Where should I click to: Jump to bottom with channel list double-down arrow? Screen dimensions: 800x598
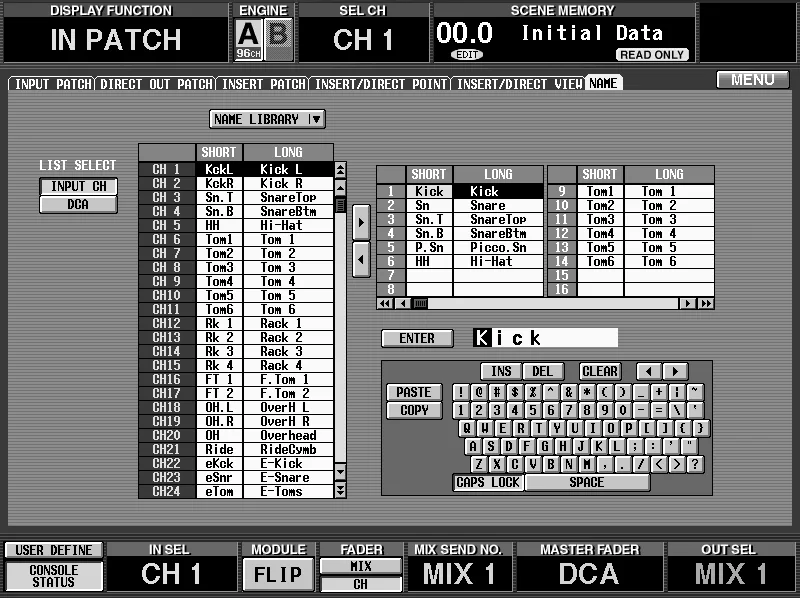tap(340, 490)
